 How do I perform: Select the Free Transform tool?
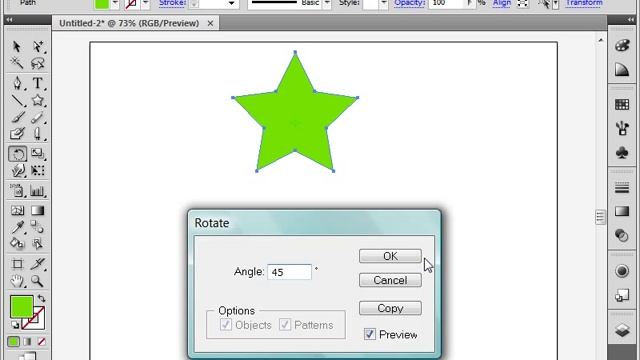(x=38, y=171)
